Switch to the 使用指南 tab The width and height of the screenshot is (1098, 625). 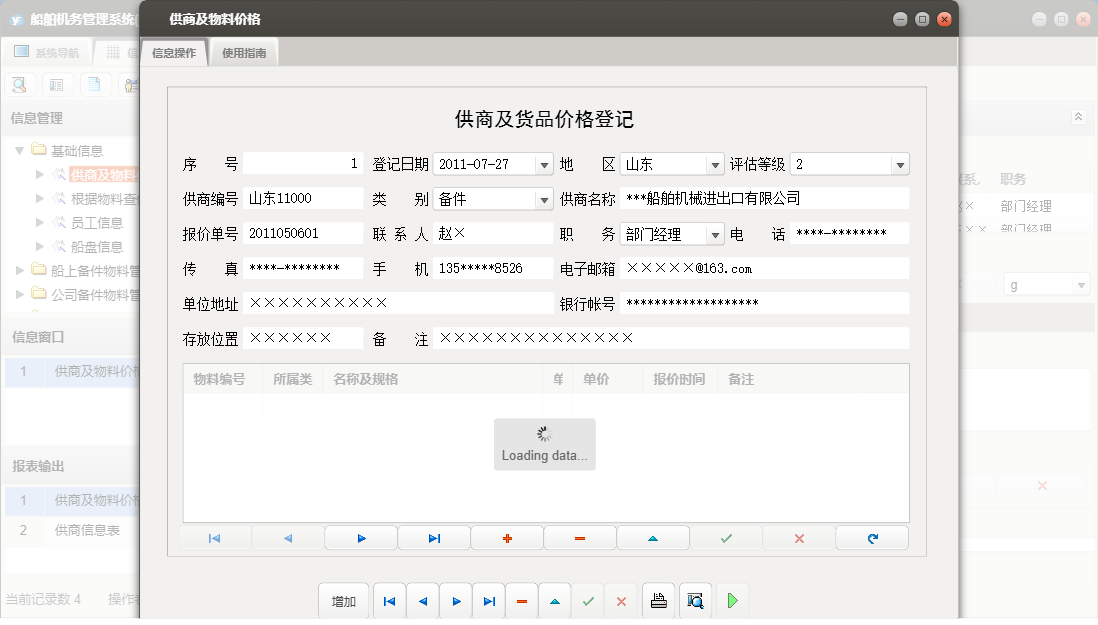click(x=244, y=53)
